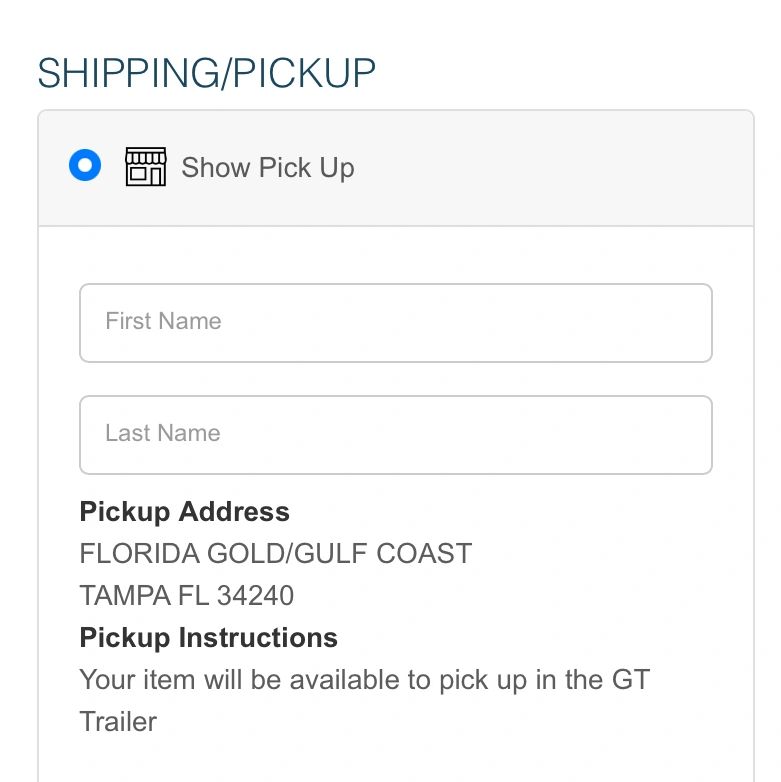Click the SHIPPING/PICKUP section heading
781x782 pixels.
coord(206,73)
